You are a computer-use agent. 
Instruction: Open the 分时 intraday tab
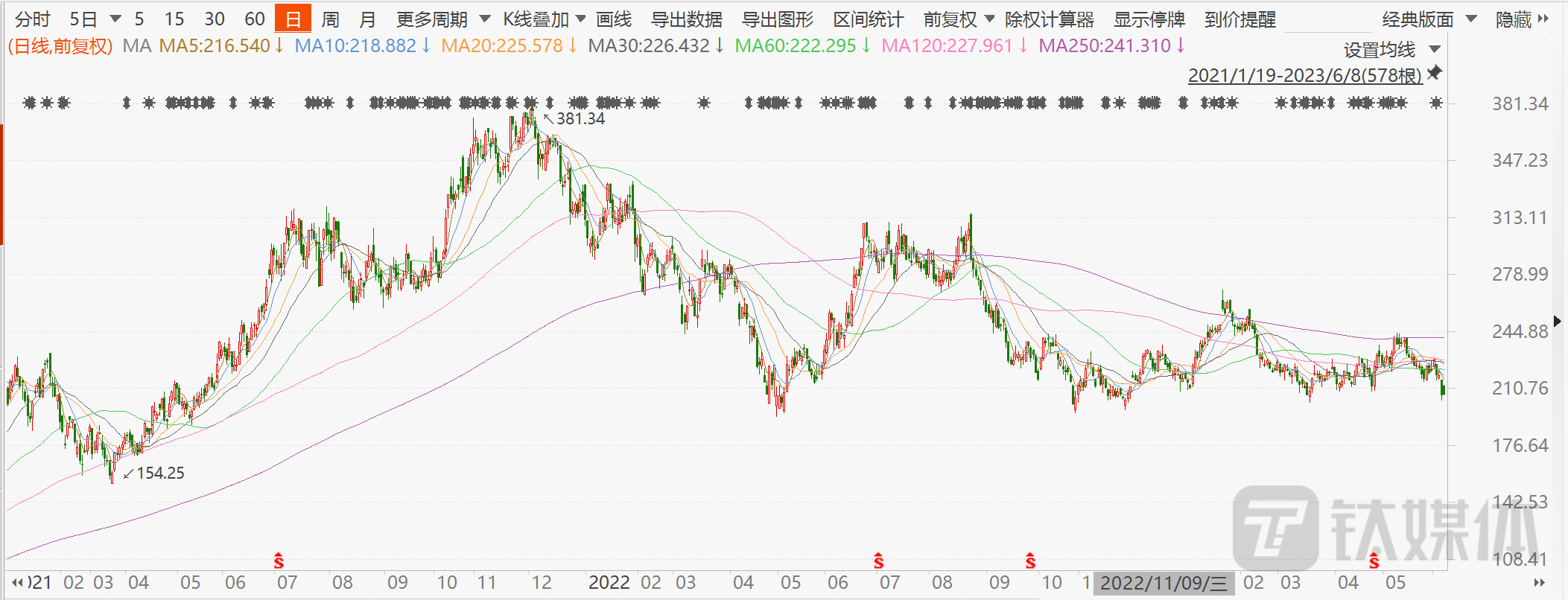coord(32,19)
